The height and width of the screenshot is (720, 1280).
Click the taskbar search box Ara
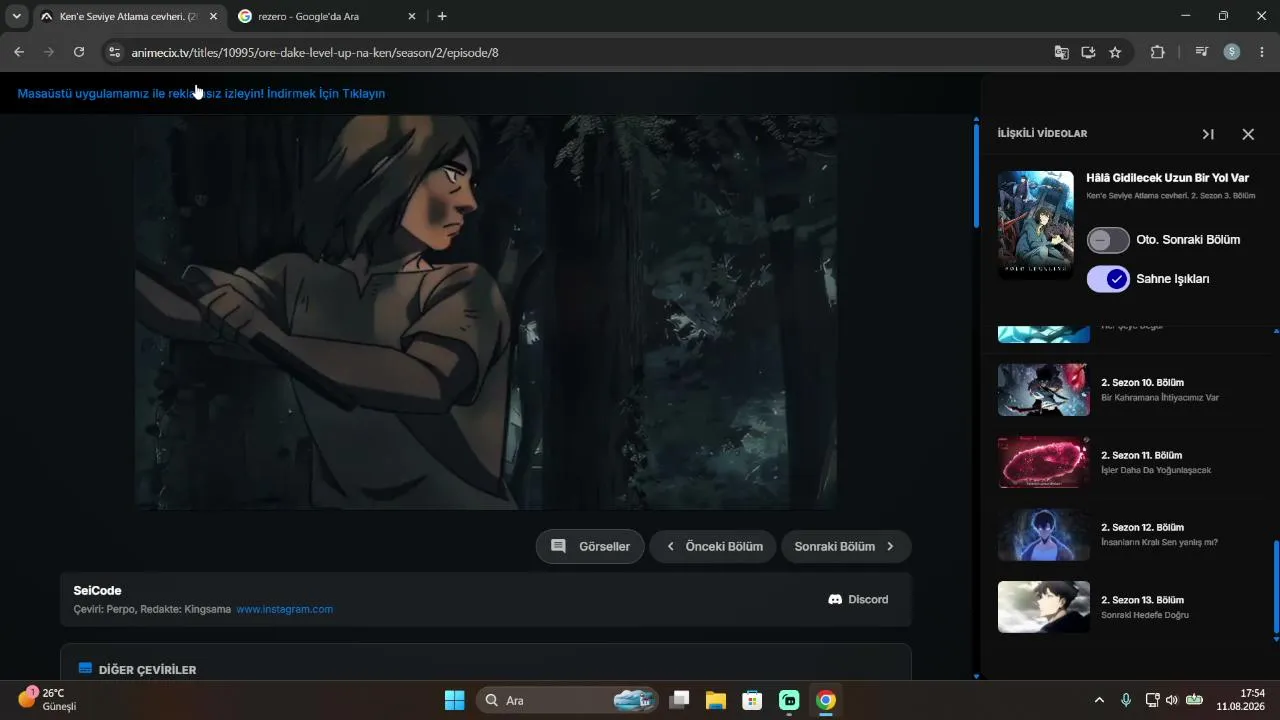click(567, 700)
